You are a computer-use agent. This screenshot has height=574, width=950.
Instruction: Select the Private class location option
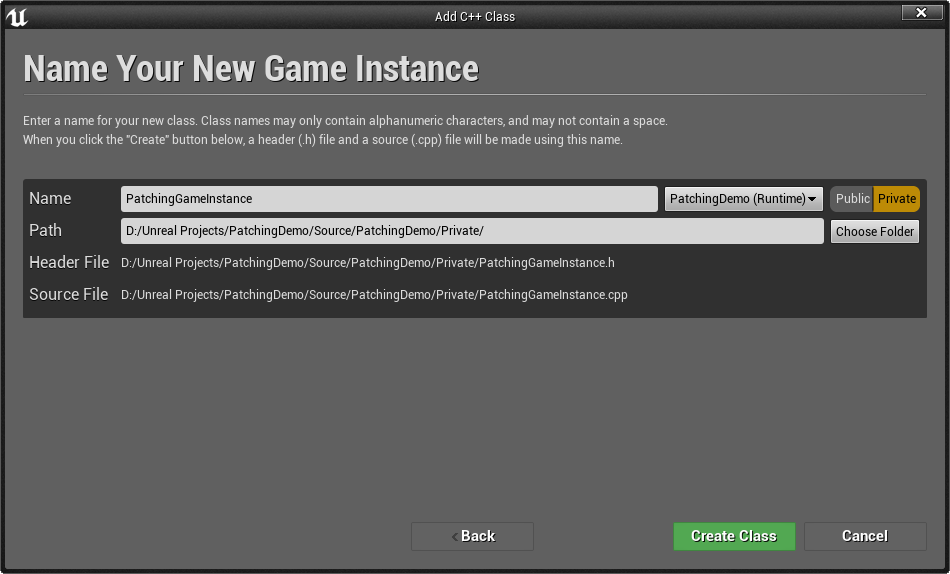coord(897,199)
